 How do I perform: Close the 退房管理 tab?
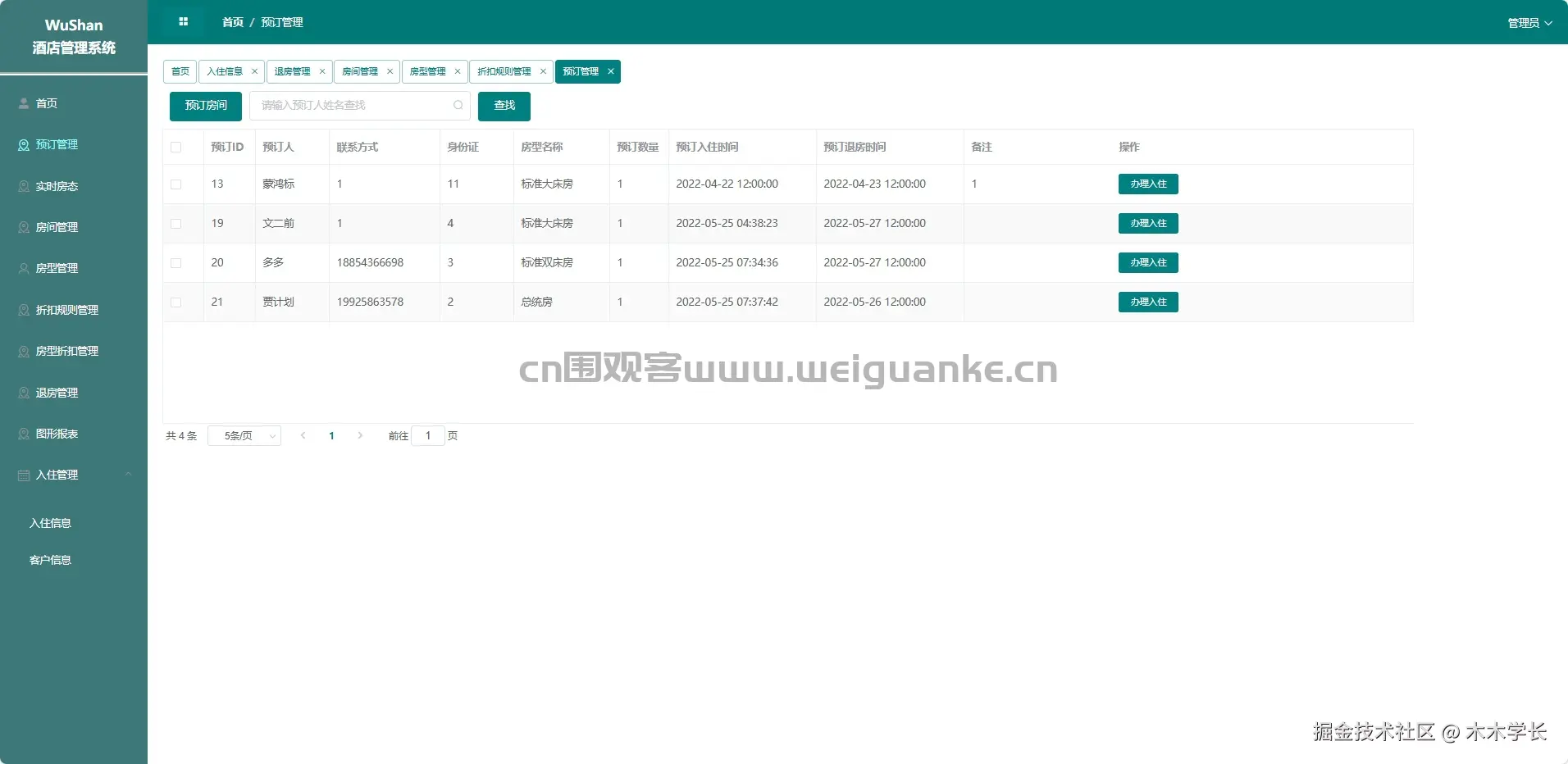click(322, 71)
